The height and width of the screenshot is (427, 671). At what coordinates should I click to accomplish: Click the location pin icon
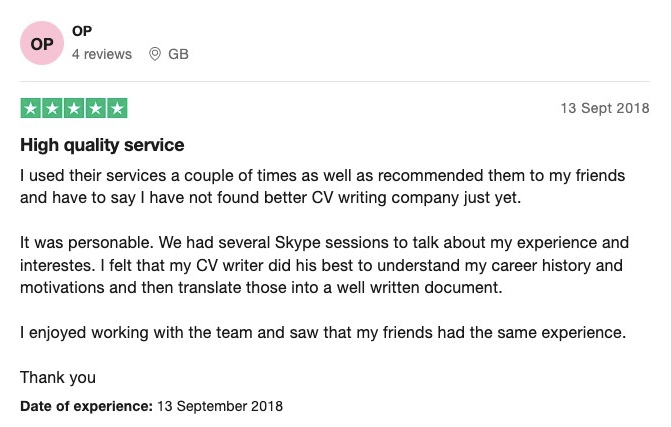(154, 54)
